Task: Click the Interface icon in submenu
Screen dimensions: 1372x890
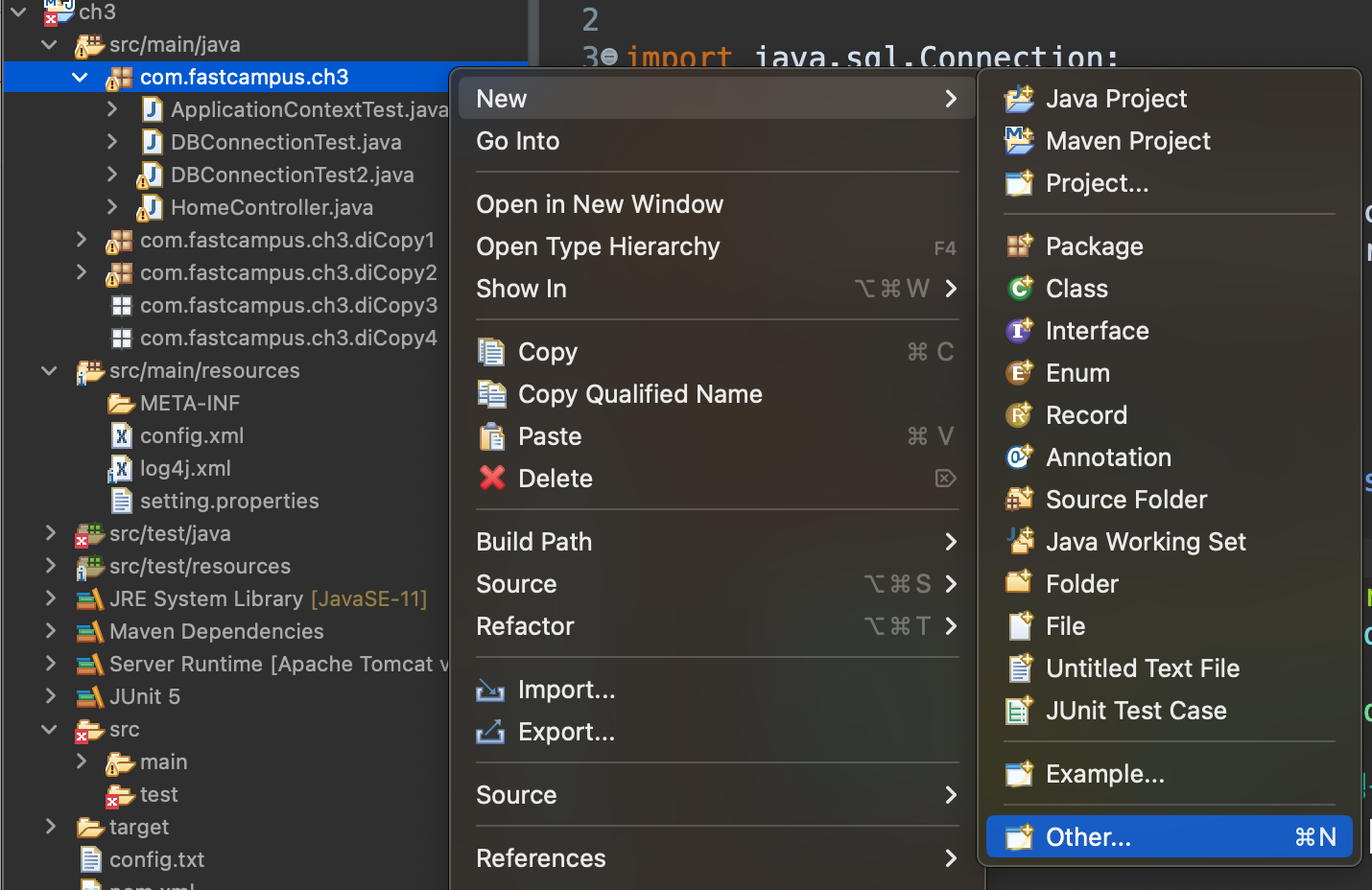Action: point(1019,331)
